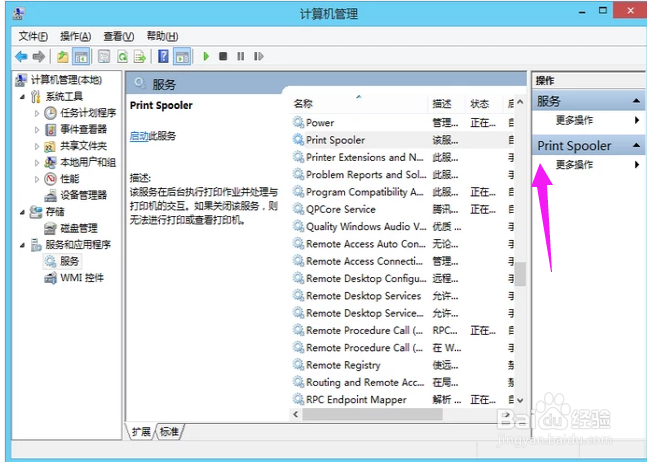647x462 pixels.
Task: Select the Power service row
Action: (402, 123)
